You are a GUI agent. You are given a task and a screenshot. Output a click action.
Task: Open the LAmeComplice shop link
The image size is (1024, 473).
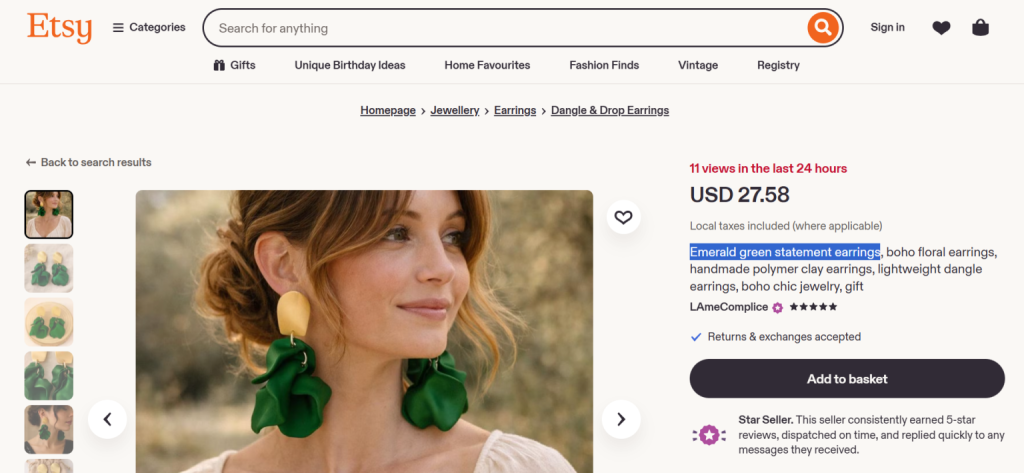[729, 307]
